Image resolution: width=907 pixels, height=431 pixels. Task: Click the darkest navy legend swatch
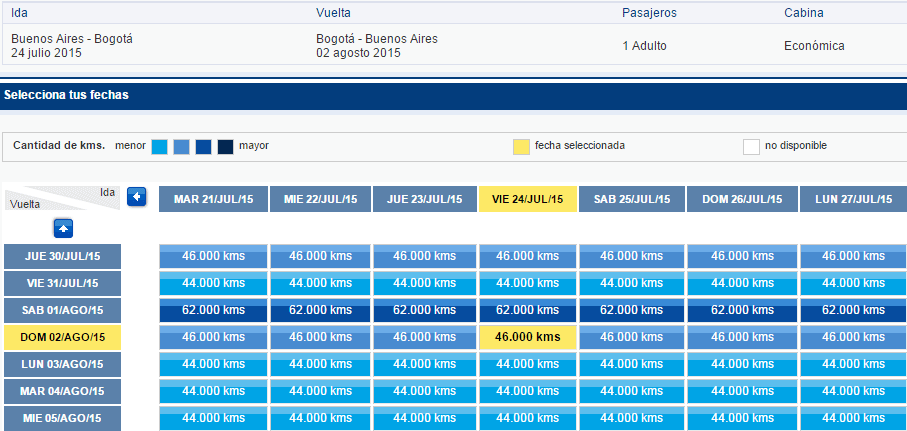226,147
